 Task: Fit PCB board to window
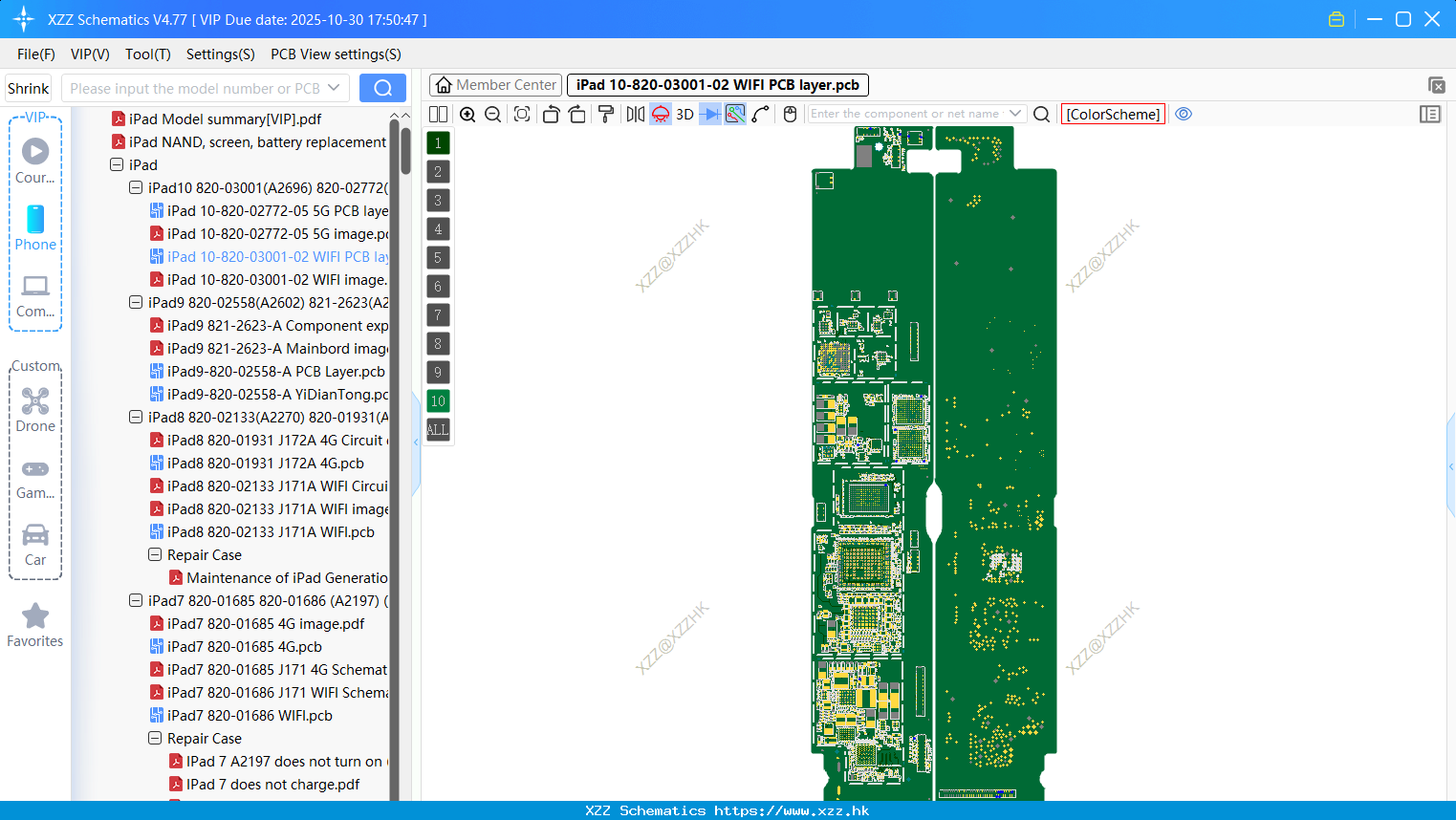pos(522,114)
